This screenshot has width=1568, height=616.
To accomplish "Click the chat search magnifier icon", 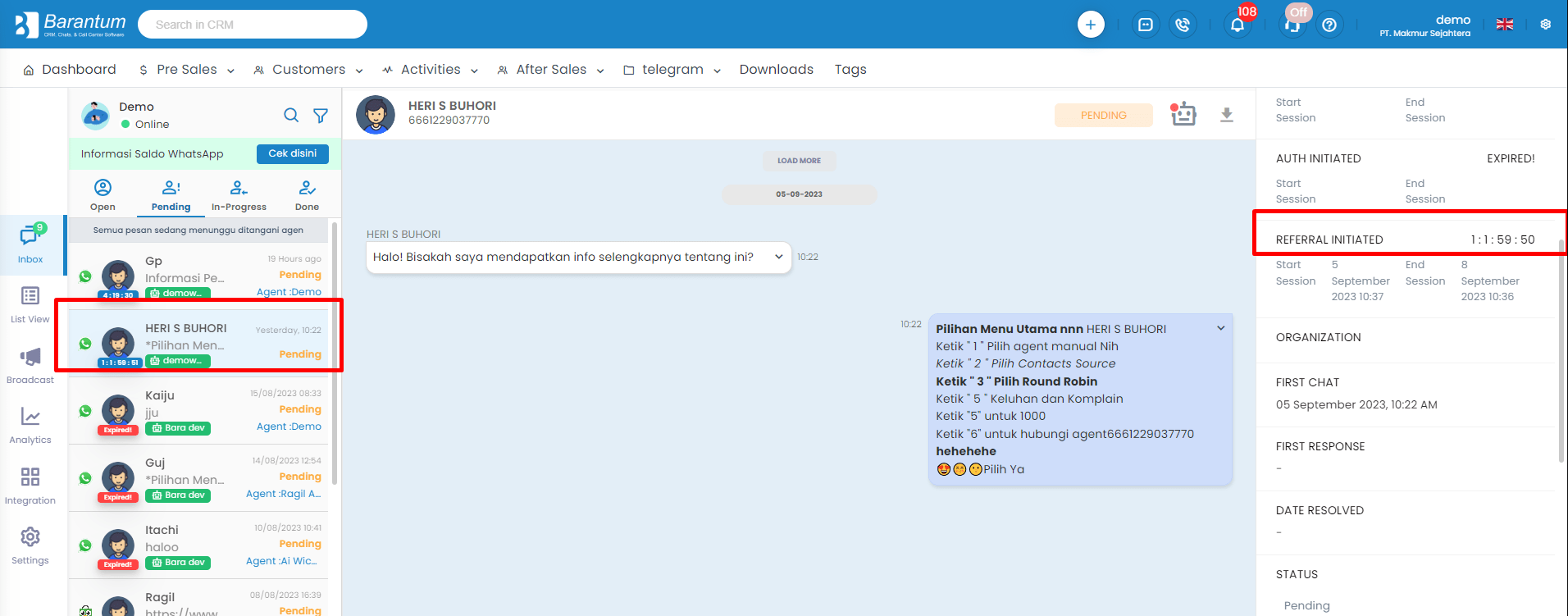I will point(291,115).
